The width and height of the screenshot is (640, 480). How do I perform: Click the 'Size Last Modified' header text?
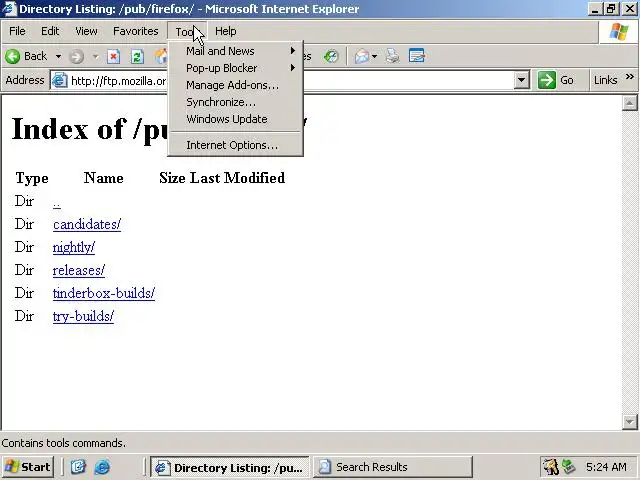click(x=222, y=178)
